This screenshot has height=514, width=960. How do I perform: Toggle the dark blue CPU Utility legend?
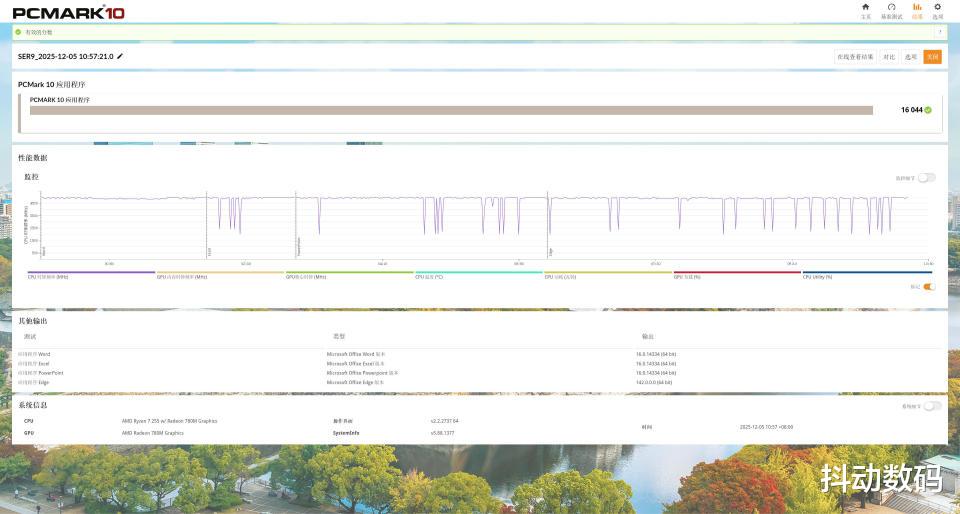pos(866,275)
